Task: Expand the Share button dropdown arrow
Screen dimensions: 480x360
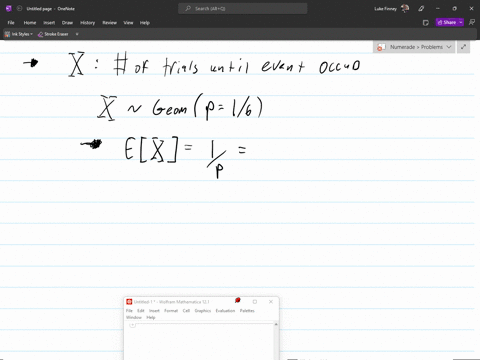Action: pos(461,22)
